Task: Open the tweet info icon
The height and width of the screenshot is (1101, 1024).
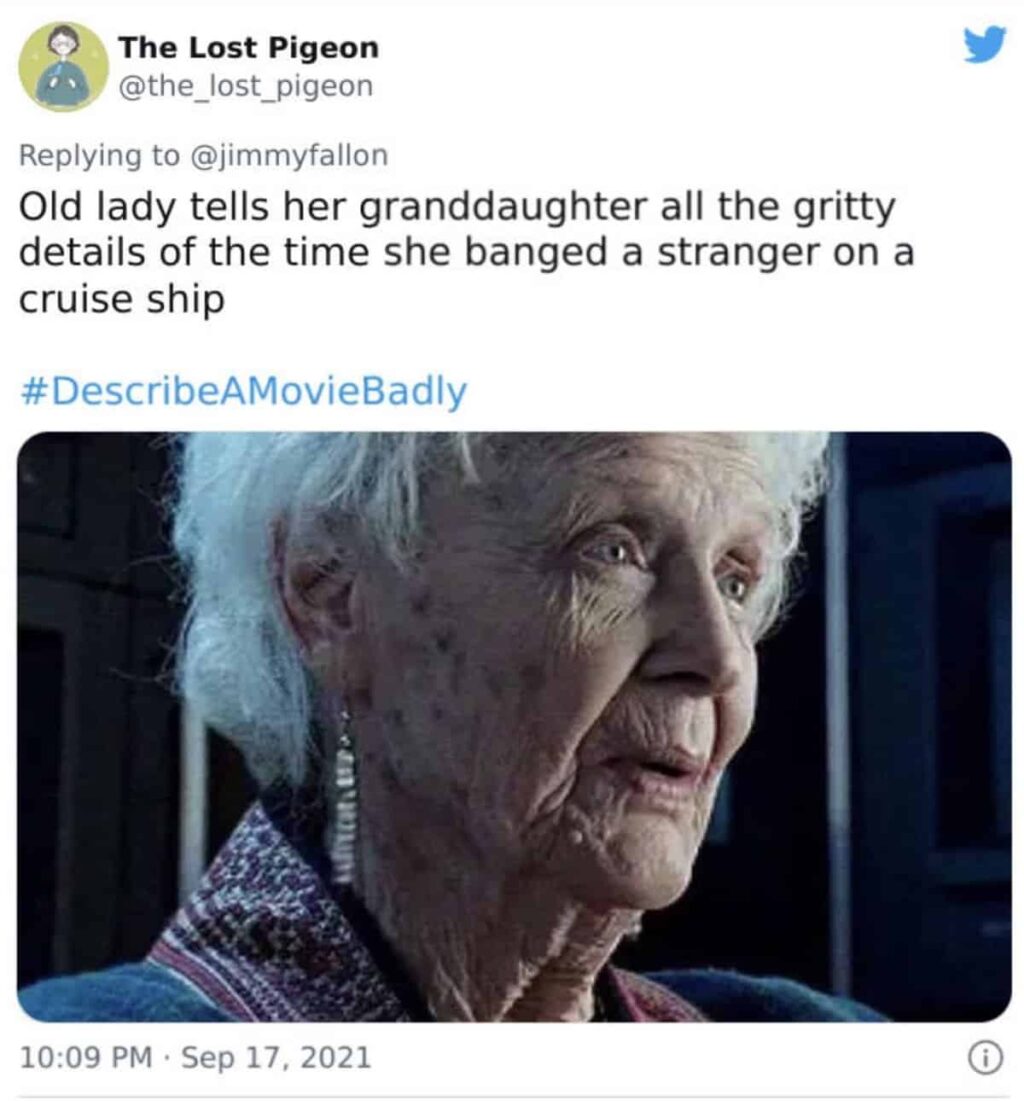Action: tap(985, 1058)
